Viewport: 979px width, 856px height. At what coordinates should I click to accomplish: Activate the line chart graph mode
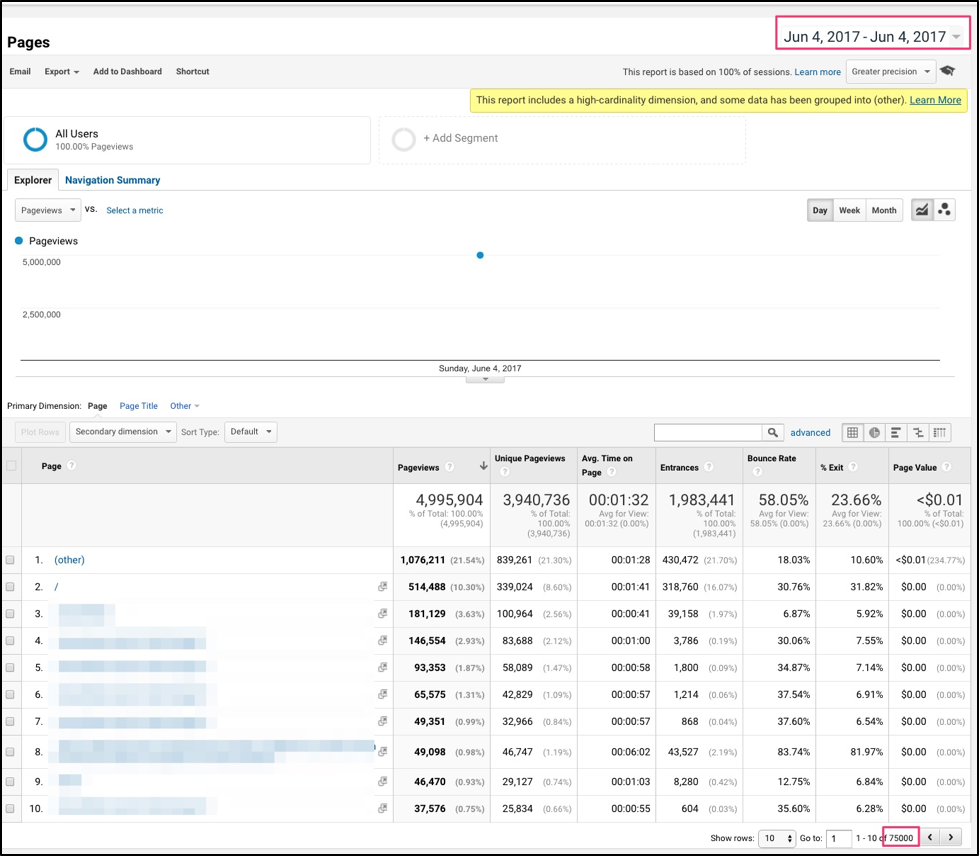pos(922,210)
